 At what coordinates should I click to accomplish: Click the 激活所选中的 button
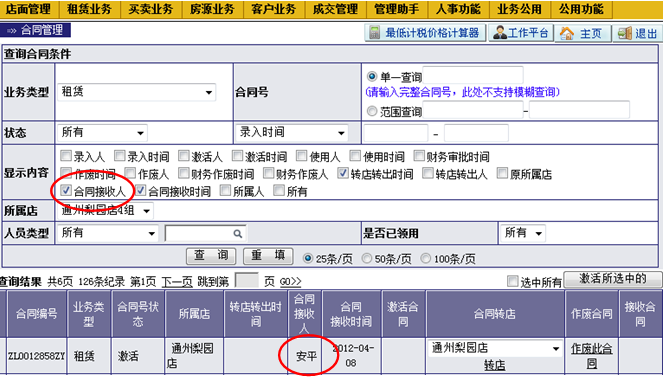613,279
